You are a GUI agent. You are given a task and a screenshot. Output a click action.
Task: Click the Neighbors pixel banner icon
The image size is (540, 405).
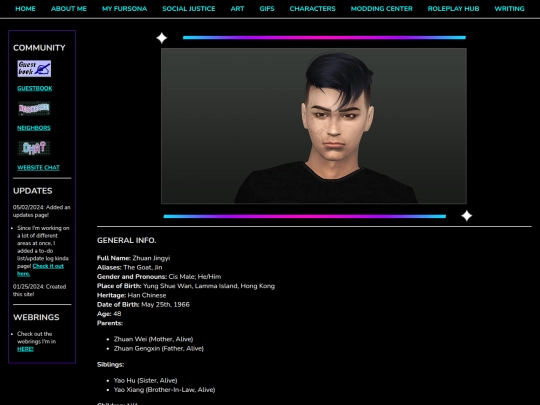(x=34, y=108)
